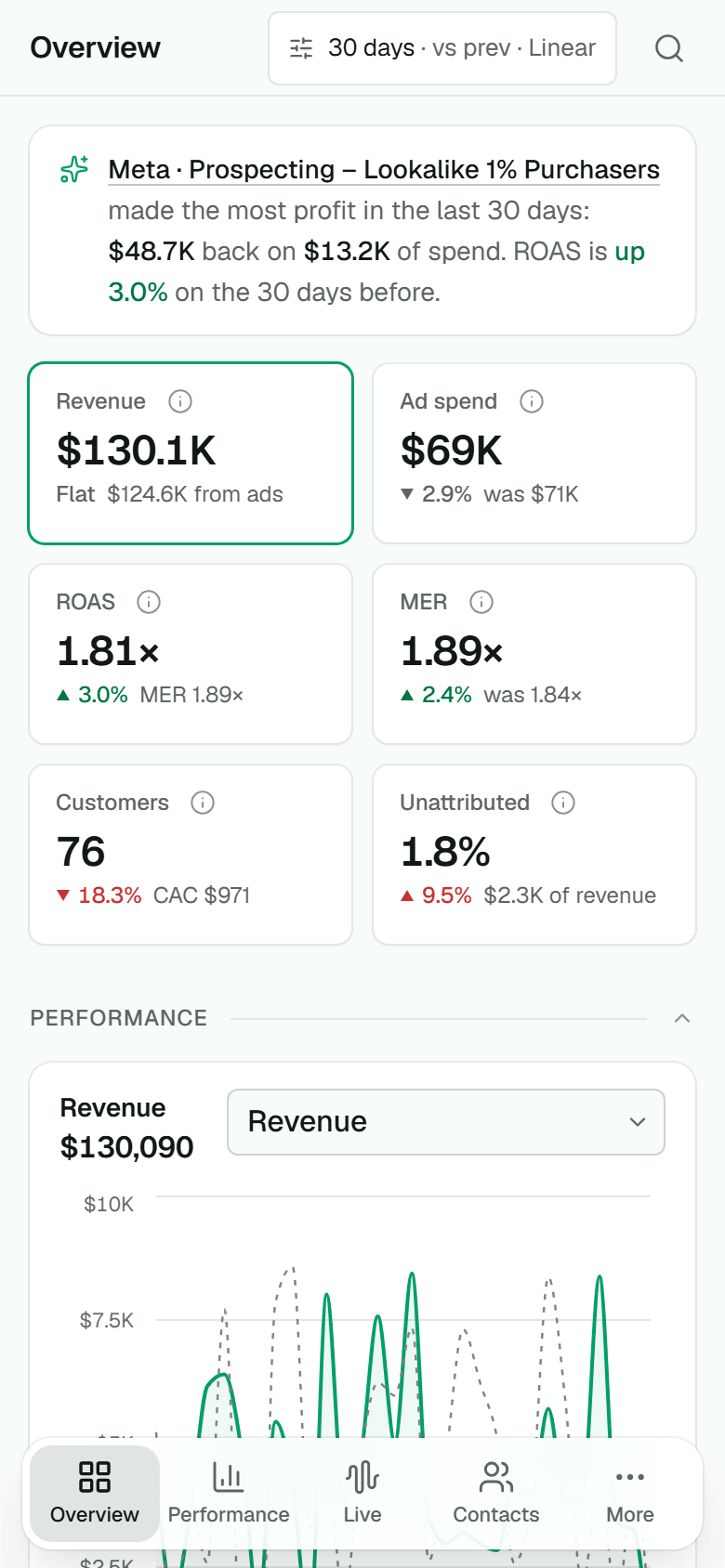Select the Customers 76 card
This screenshot has width=725, height=1568.
pyautogui.click(x=191, y=855)
